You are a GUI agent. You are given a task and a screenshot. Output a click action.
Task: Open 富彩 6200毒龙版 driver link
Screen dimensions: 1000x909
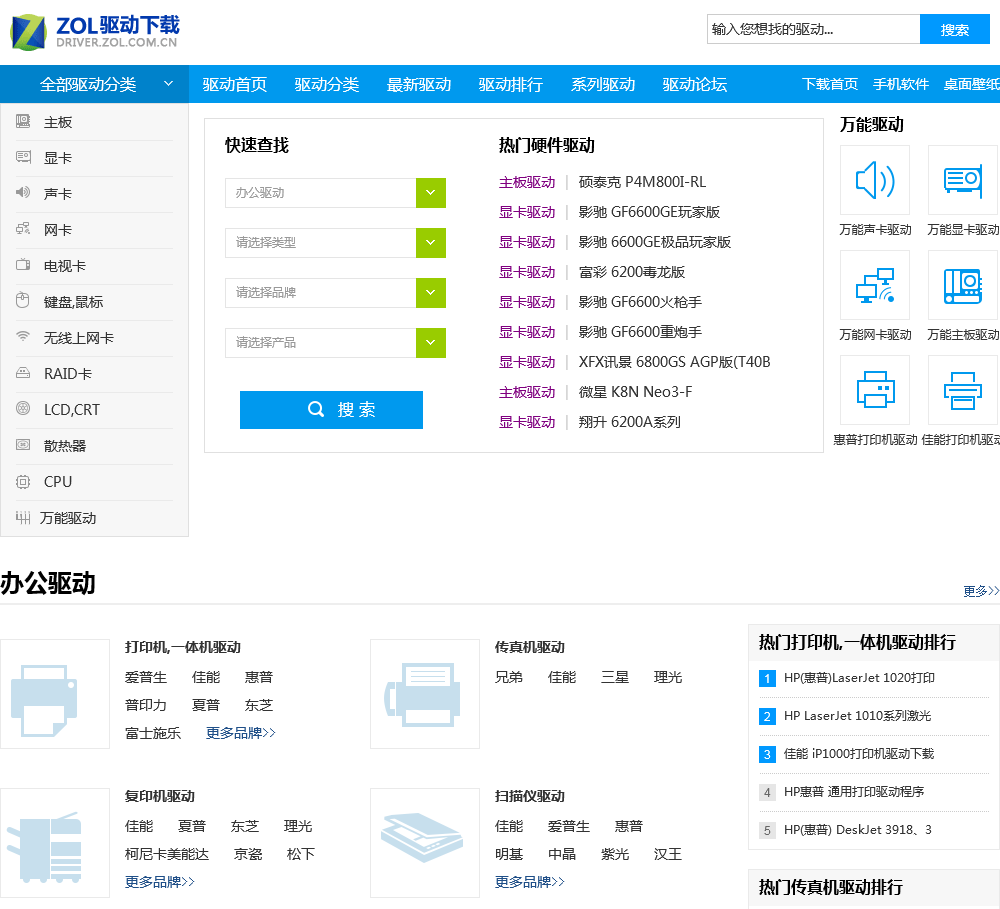click(631, 272)
